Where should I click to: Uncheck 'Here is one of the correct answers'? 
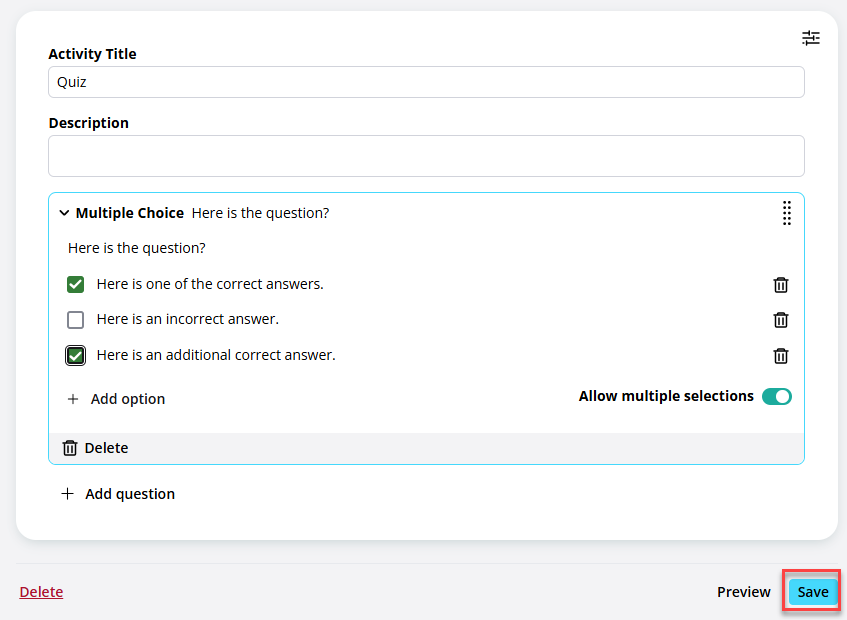tap(76, 284)
